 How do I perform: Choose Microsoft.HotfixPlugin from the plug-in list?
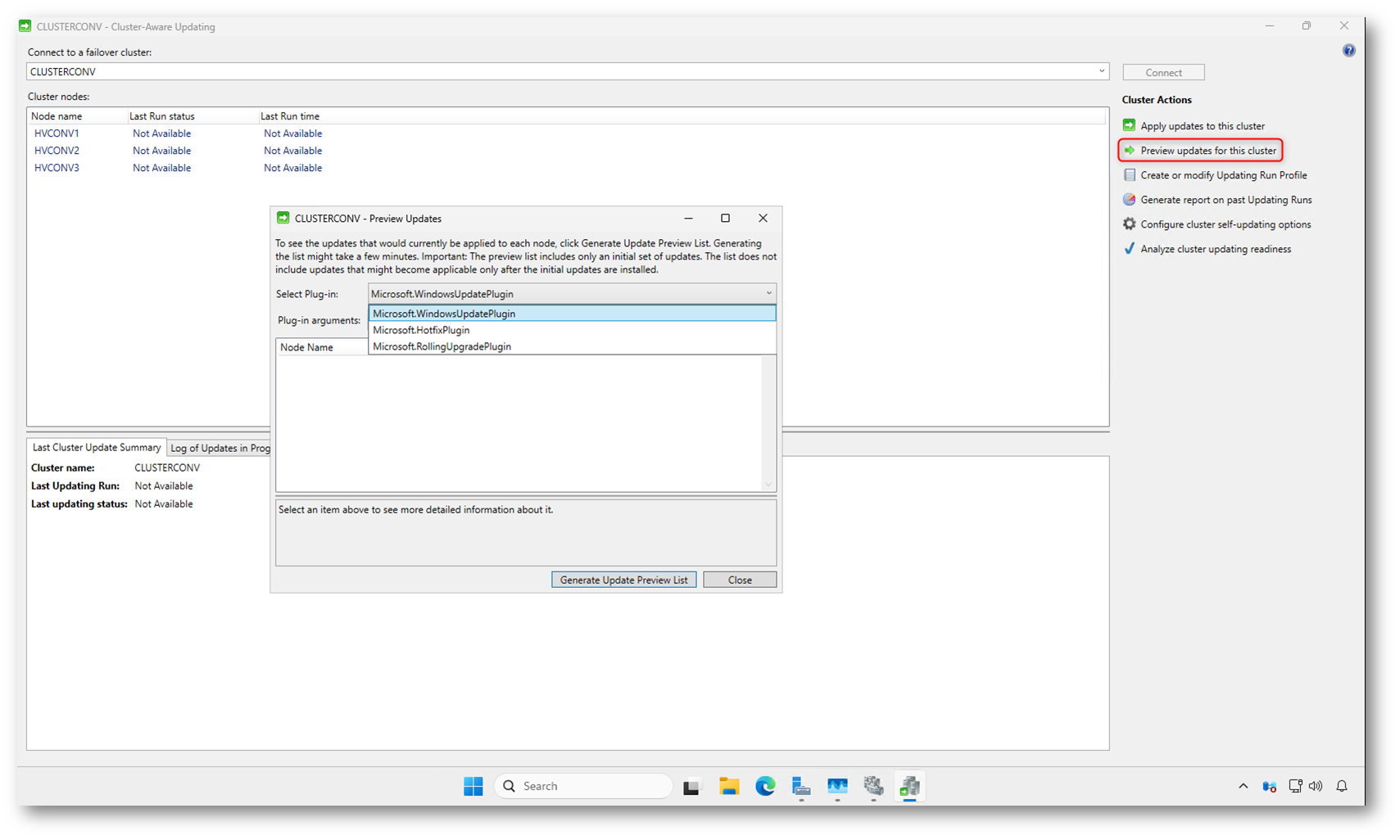tap(421, 330)
